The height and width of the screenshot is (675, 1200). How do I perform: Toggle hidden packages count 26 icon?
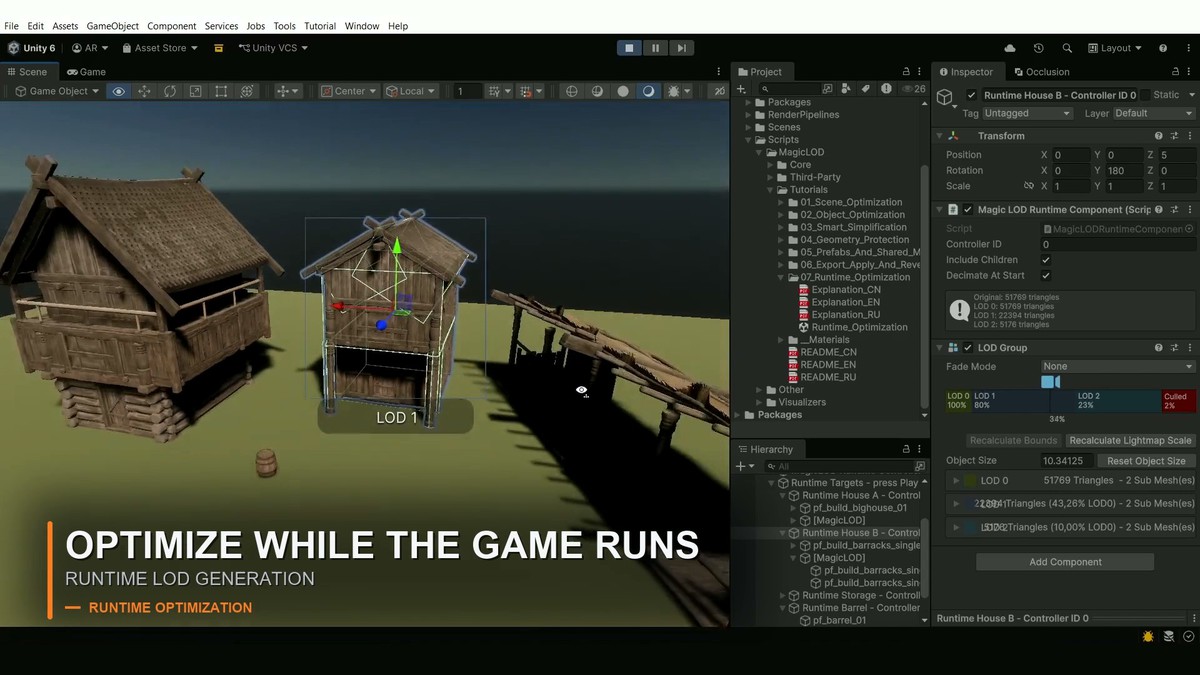click(x=914, y=89)
